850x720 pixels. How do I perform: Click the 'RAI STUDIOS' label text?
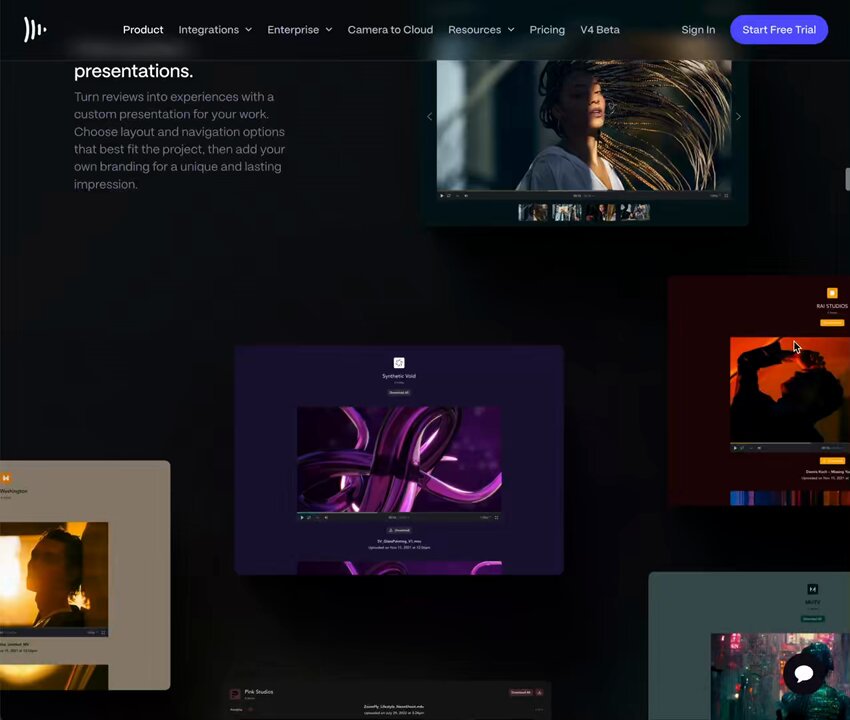832,306
